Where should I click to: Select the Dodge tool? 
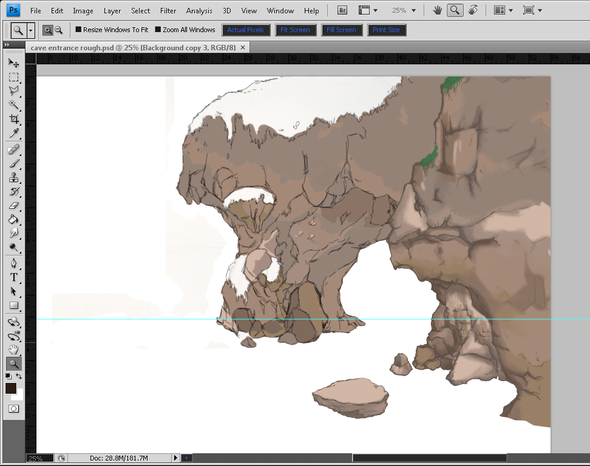pos(14,247)
